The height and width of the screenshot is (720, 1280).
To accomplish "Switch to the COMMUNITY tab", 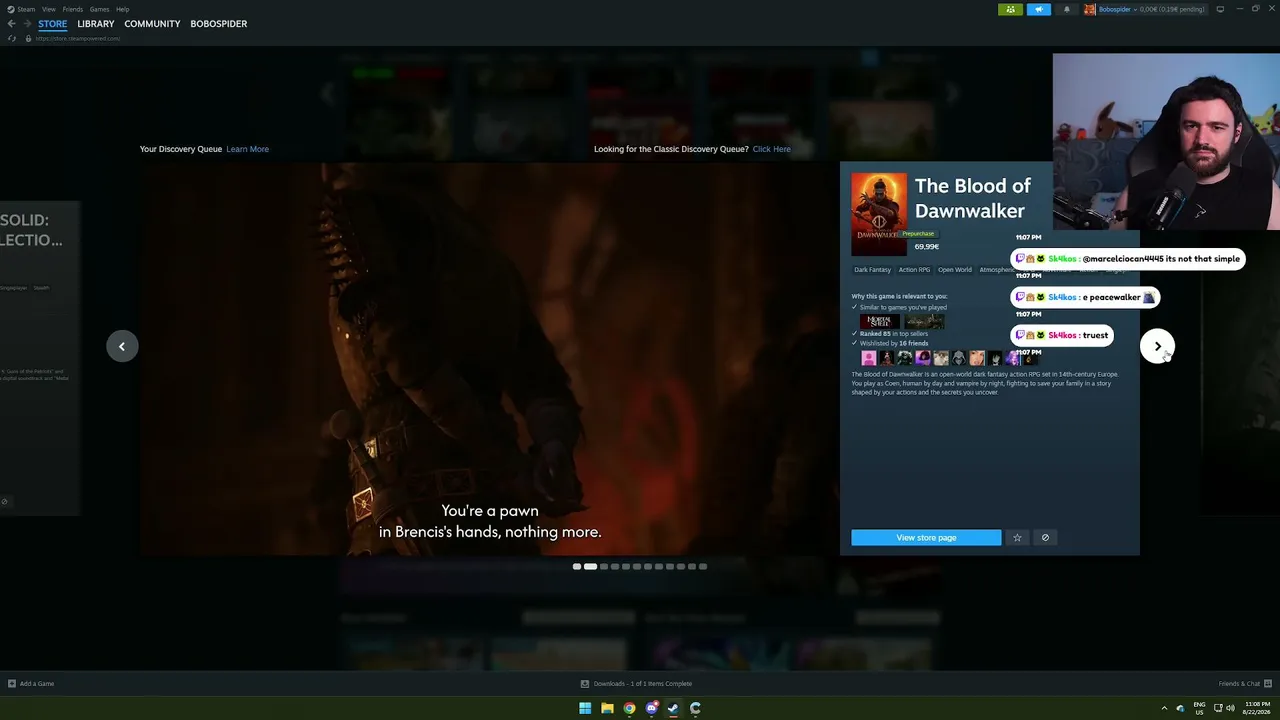I will pyautogui.click(x=152, y=24).
